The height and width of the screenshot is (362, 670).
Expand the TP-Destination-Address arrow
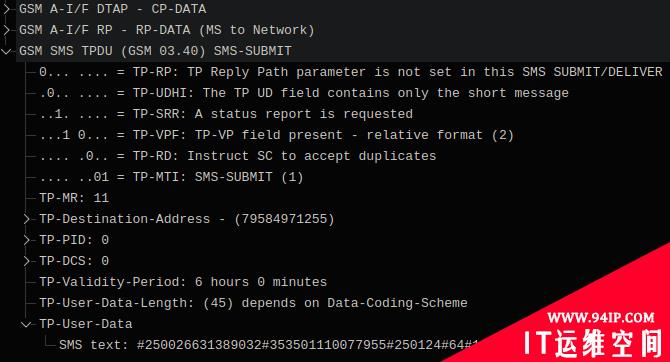26,219
